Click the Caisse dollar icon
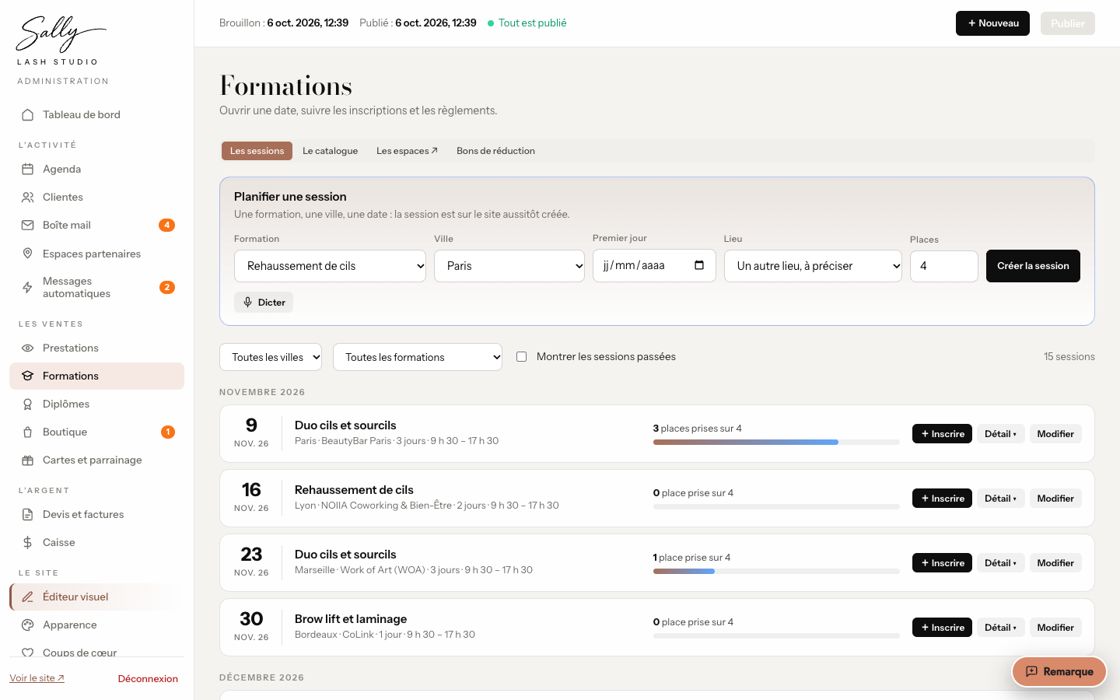 pos(27,542)
